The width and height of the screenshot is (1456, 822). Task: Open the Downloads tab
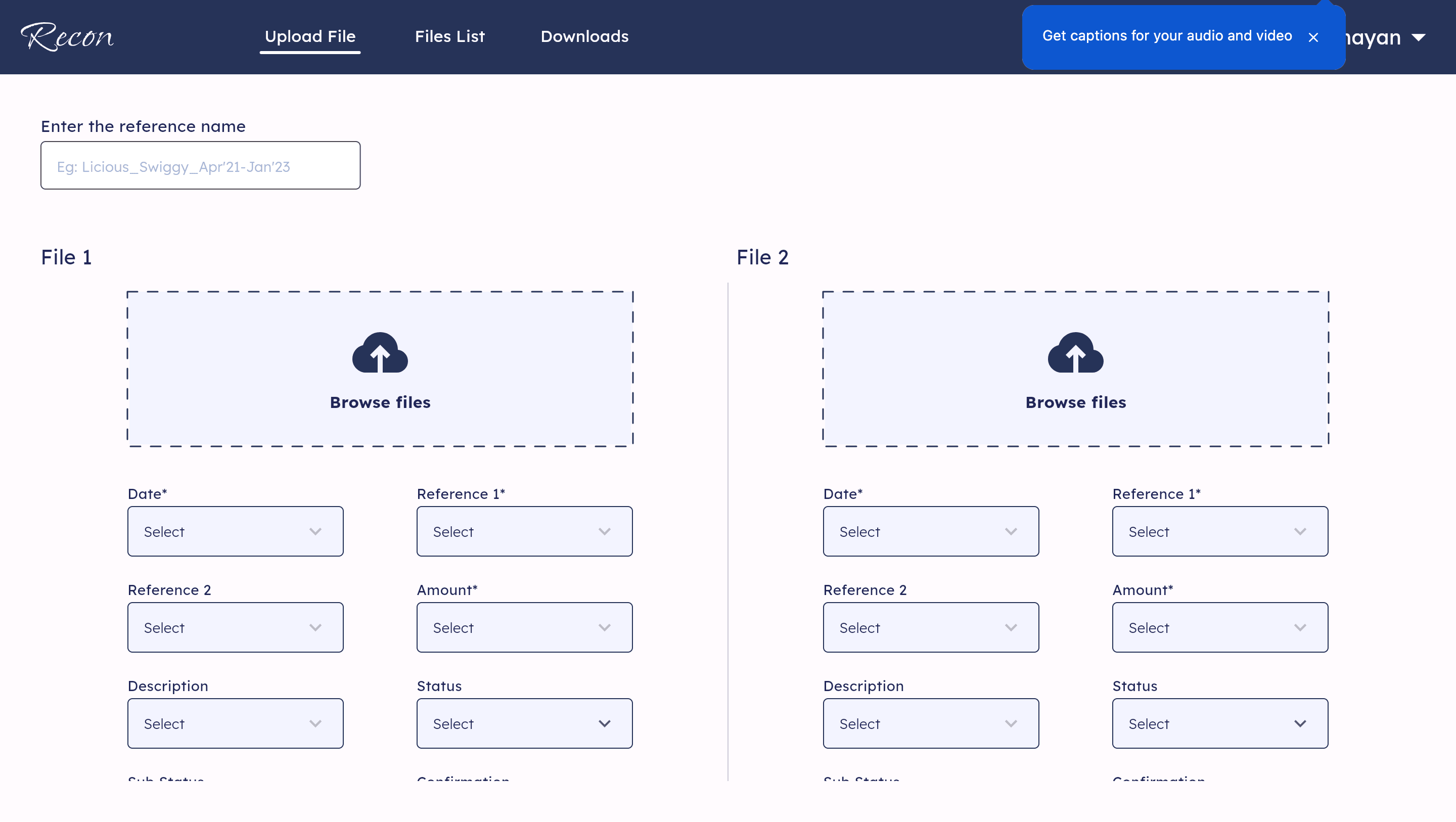coord(584,37)
